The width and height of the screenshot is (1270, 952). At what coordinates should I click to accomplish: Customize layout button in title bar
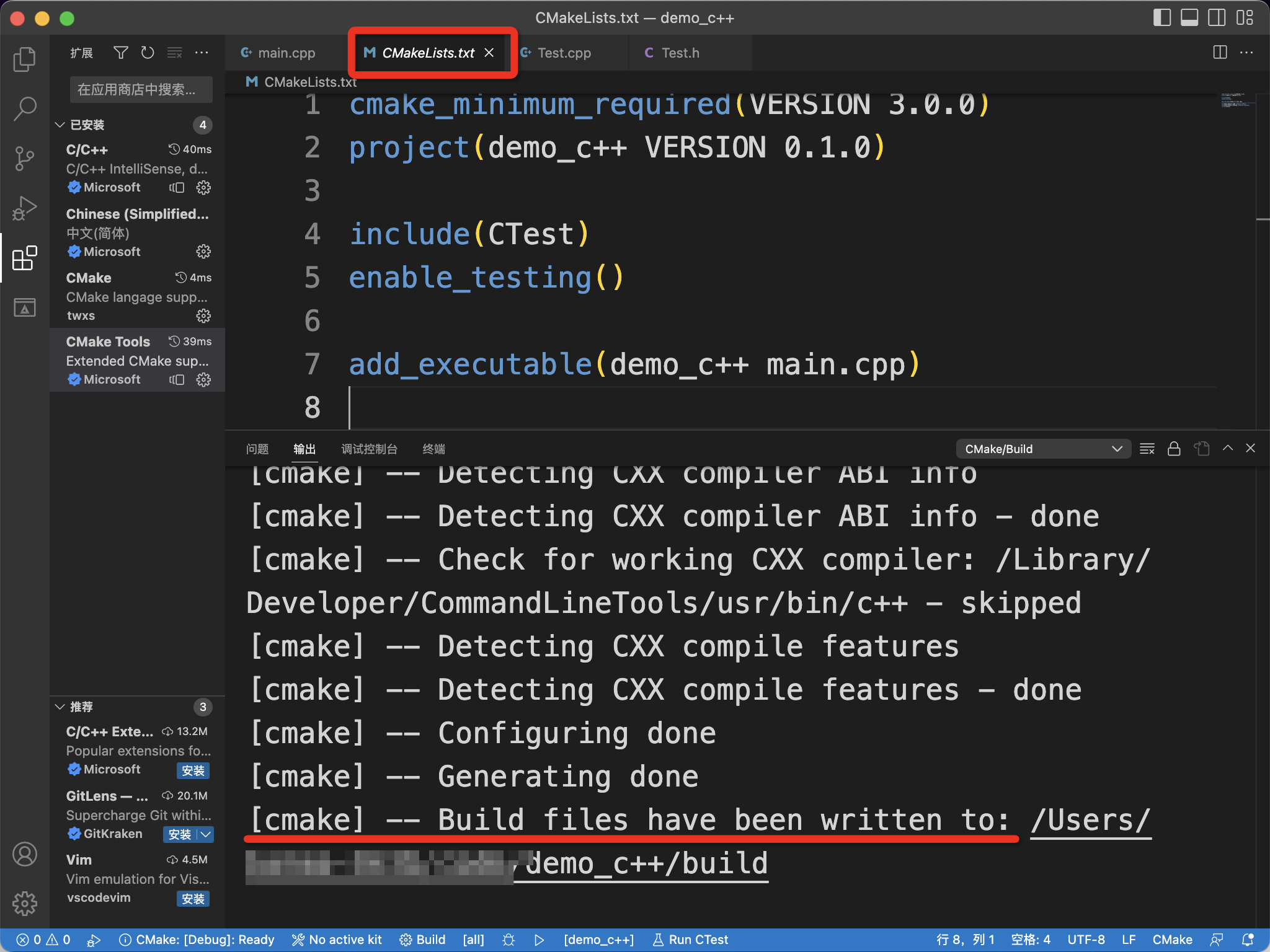pyautogui.click(x=1245, y=17)
